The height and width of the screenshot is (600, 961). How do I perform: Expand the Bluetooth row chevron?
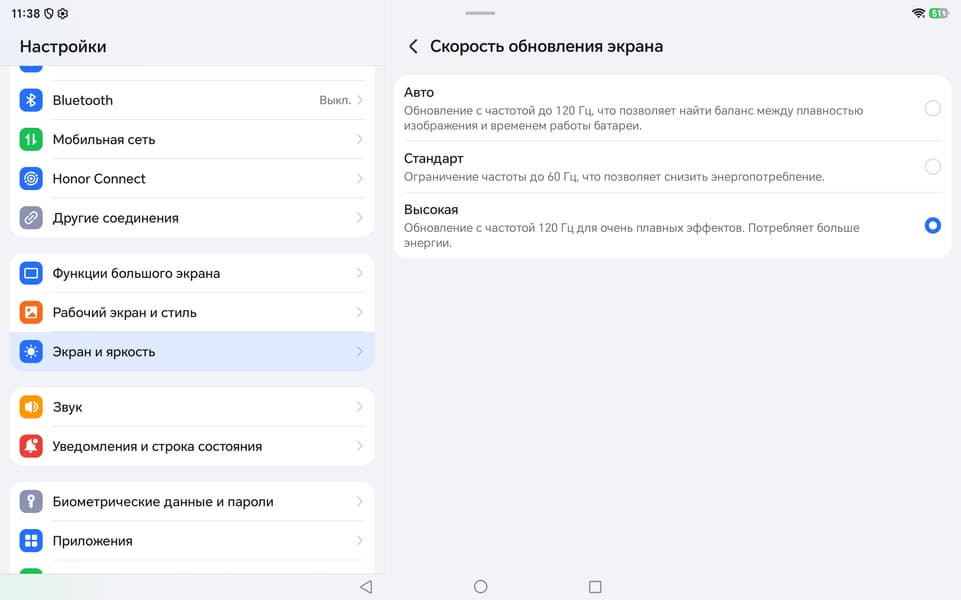click(360, 100)
